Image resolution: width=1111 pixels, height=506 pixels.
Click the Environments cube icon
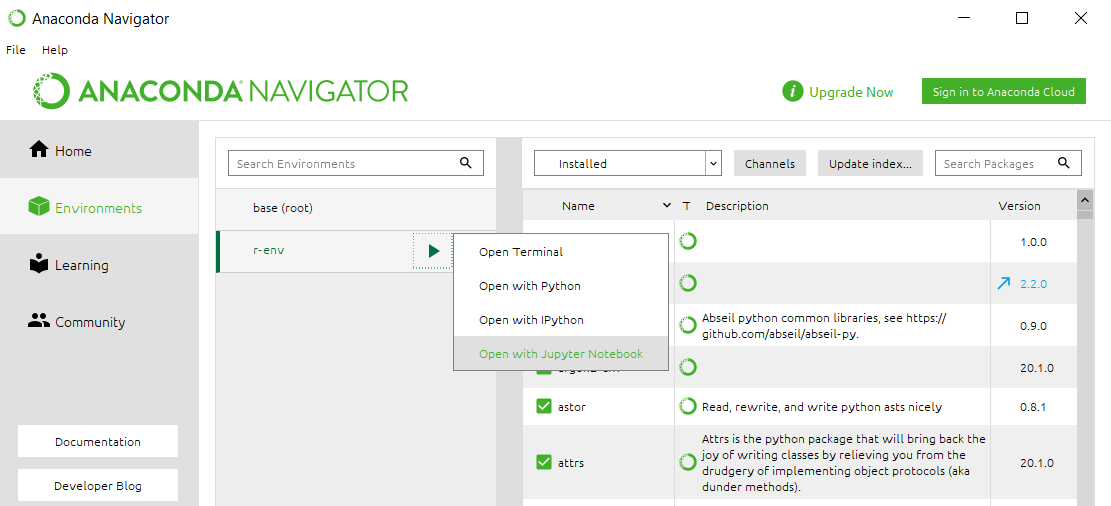pyautogui.click(x=38, y=207)
